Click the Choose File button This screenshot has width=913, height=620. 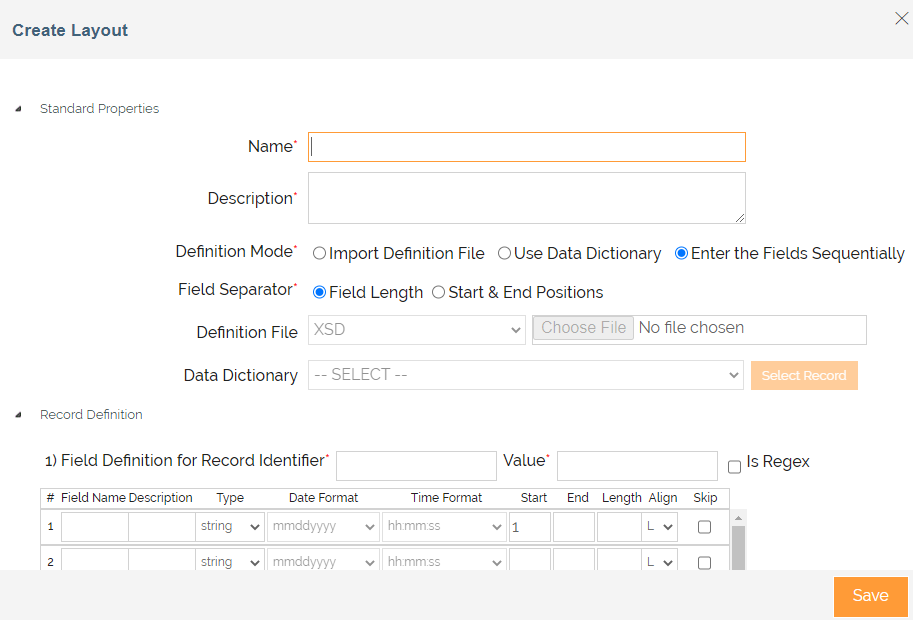coord(583,328)
